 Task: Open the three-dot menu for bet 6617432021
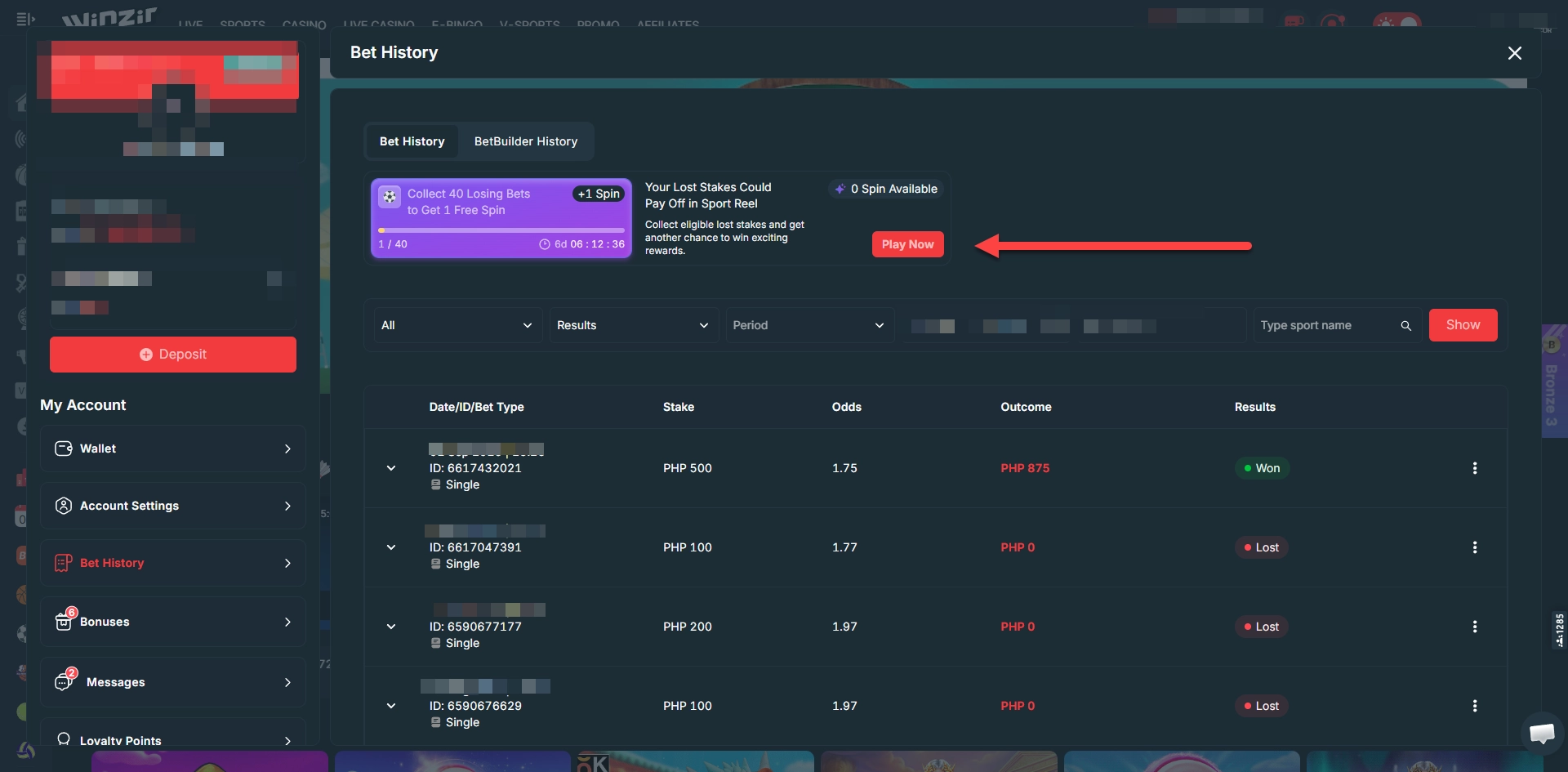click(x=1474, y=468)
